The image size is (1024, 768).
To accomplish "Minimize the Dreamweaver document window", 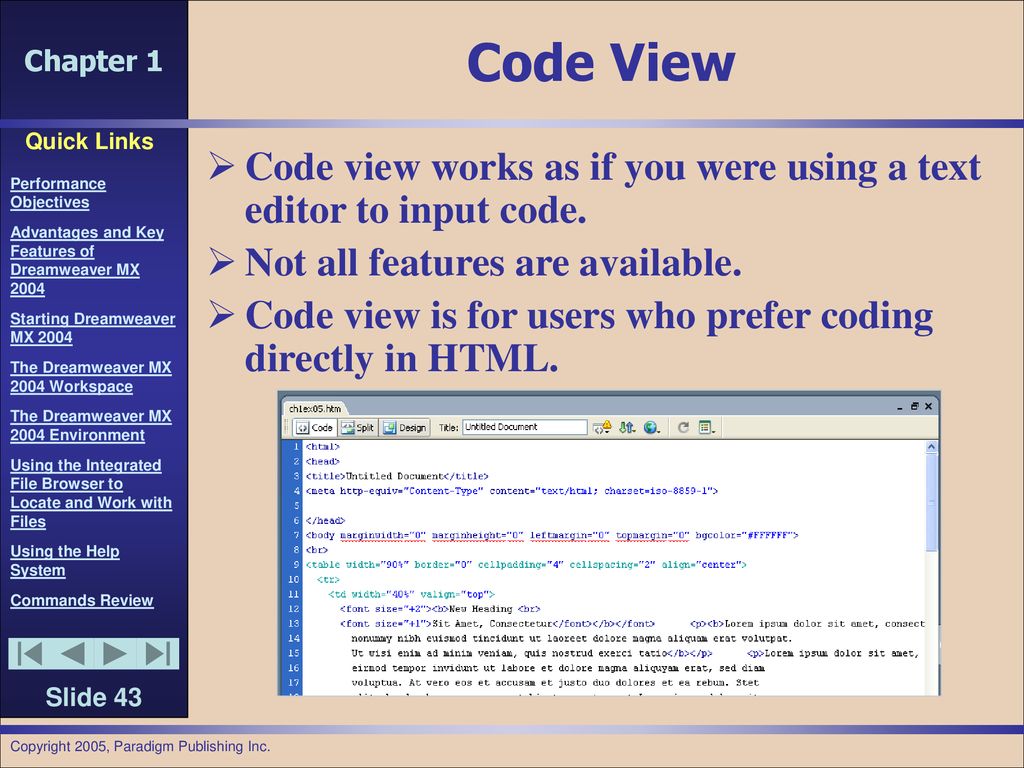I will click(x=899, y=407).
